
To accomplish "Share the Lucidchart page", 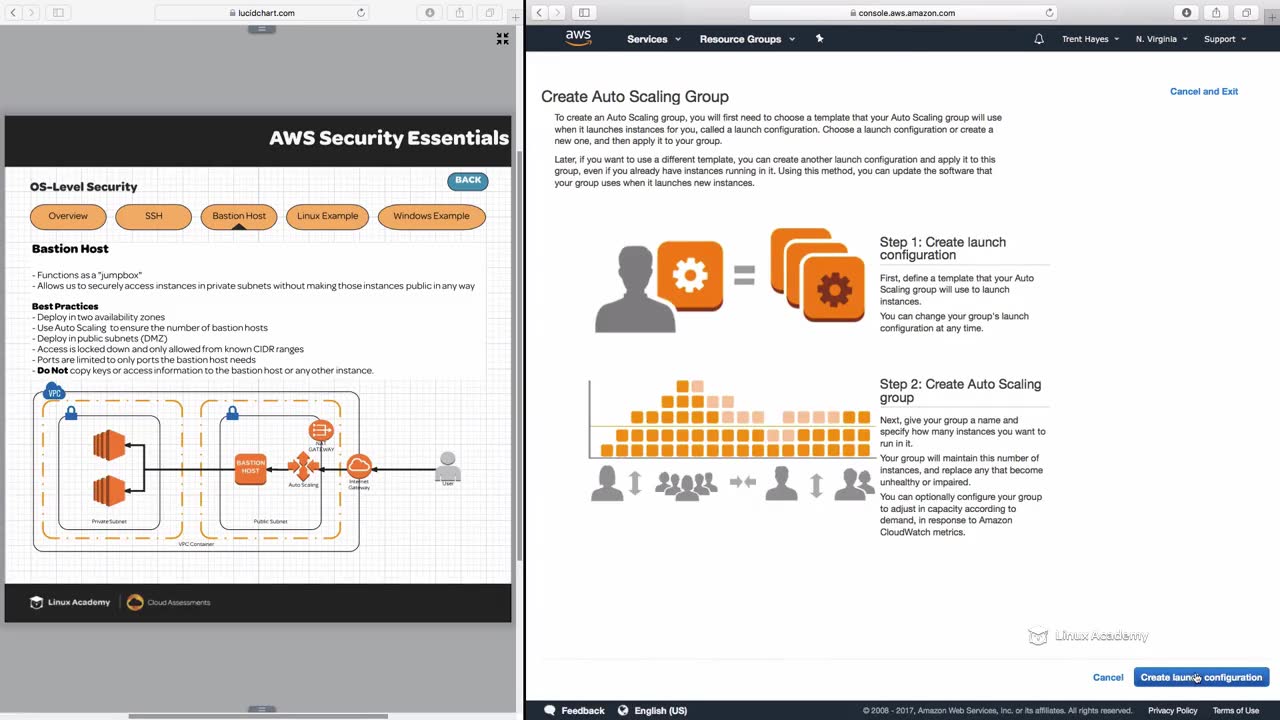I will (x=460, y=13).
